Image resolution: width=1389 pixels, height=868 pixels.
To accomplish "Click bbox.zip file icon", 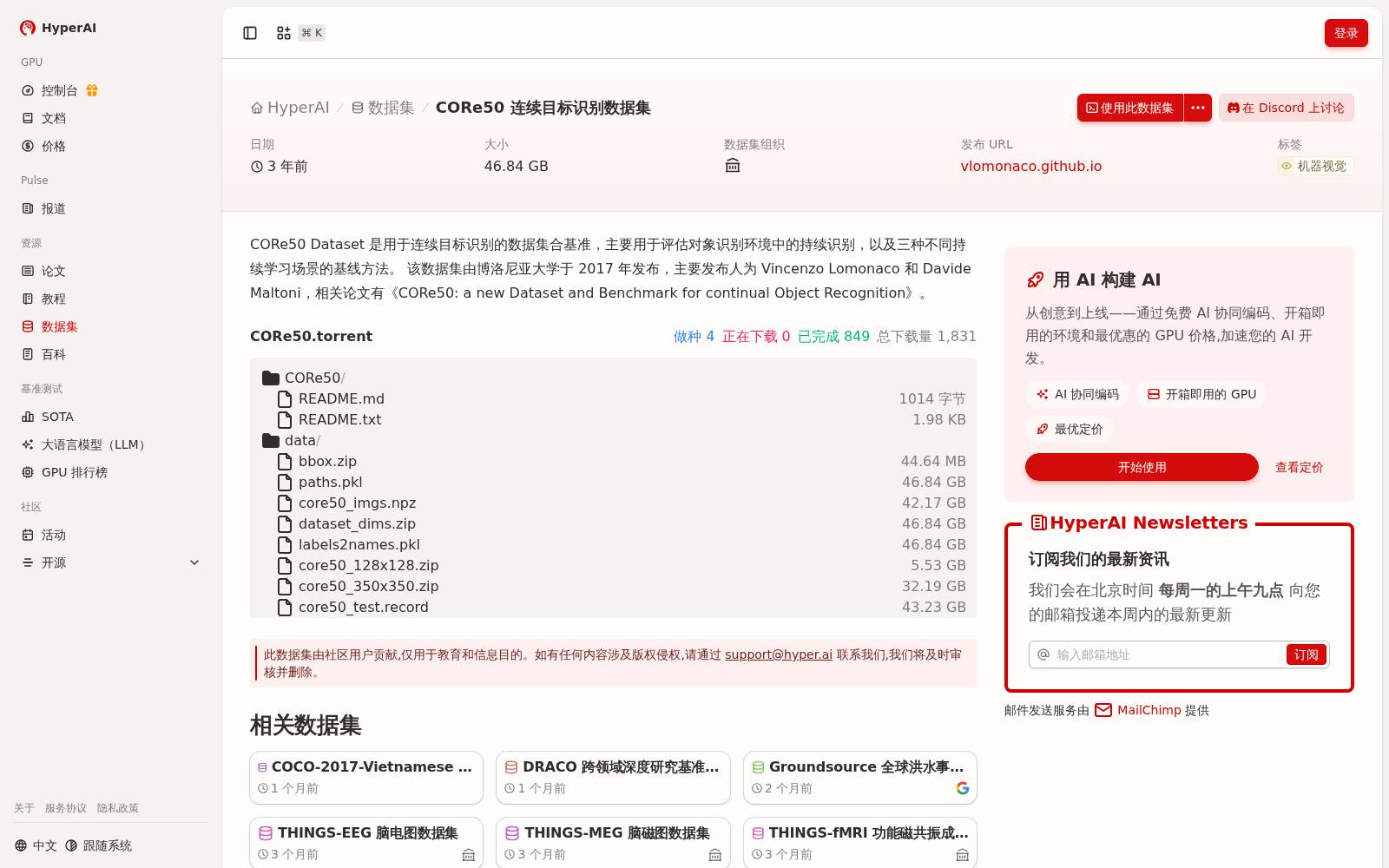I will tap(284, 461).
